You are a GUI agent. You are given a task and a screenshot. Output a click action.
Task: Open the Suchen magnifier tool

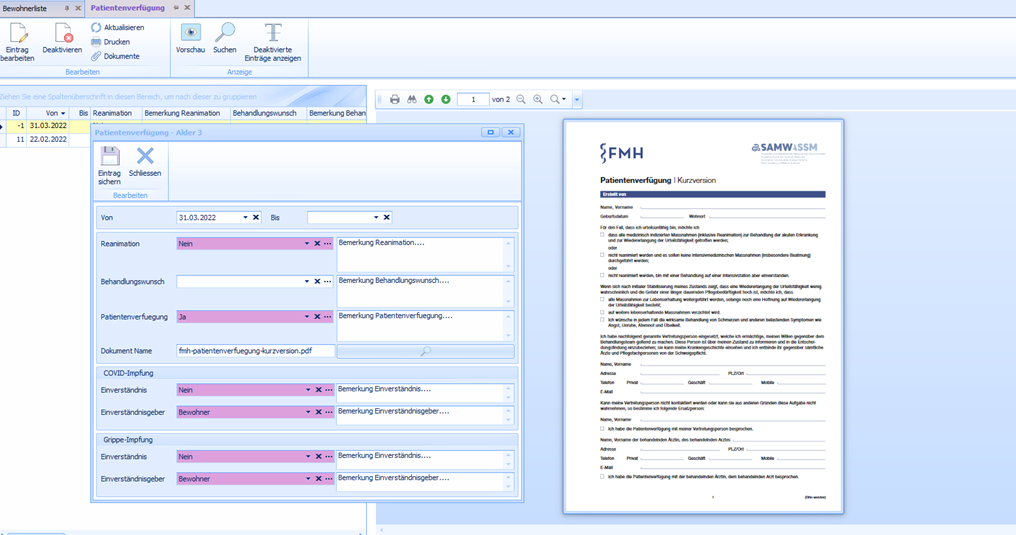click(x=225, y=34)
